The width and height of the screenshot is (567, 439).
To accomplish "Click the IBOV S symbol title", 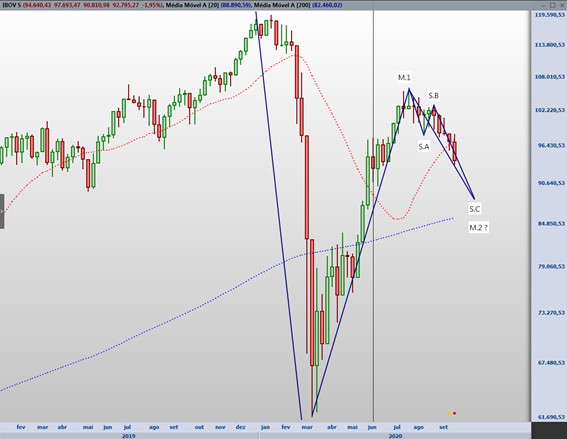I will click(12, 5).
